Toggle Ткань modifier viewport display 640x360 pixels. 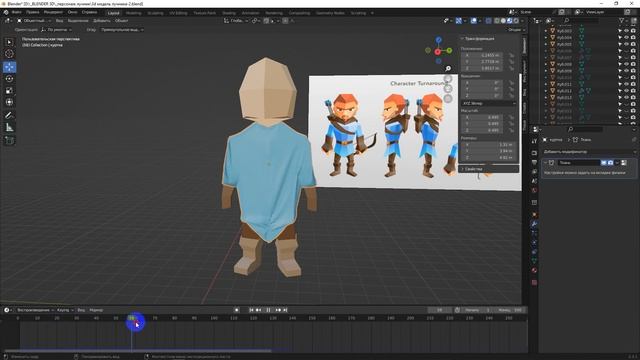click(604, 162)
